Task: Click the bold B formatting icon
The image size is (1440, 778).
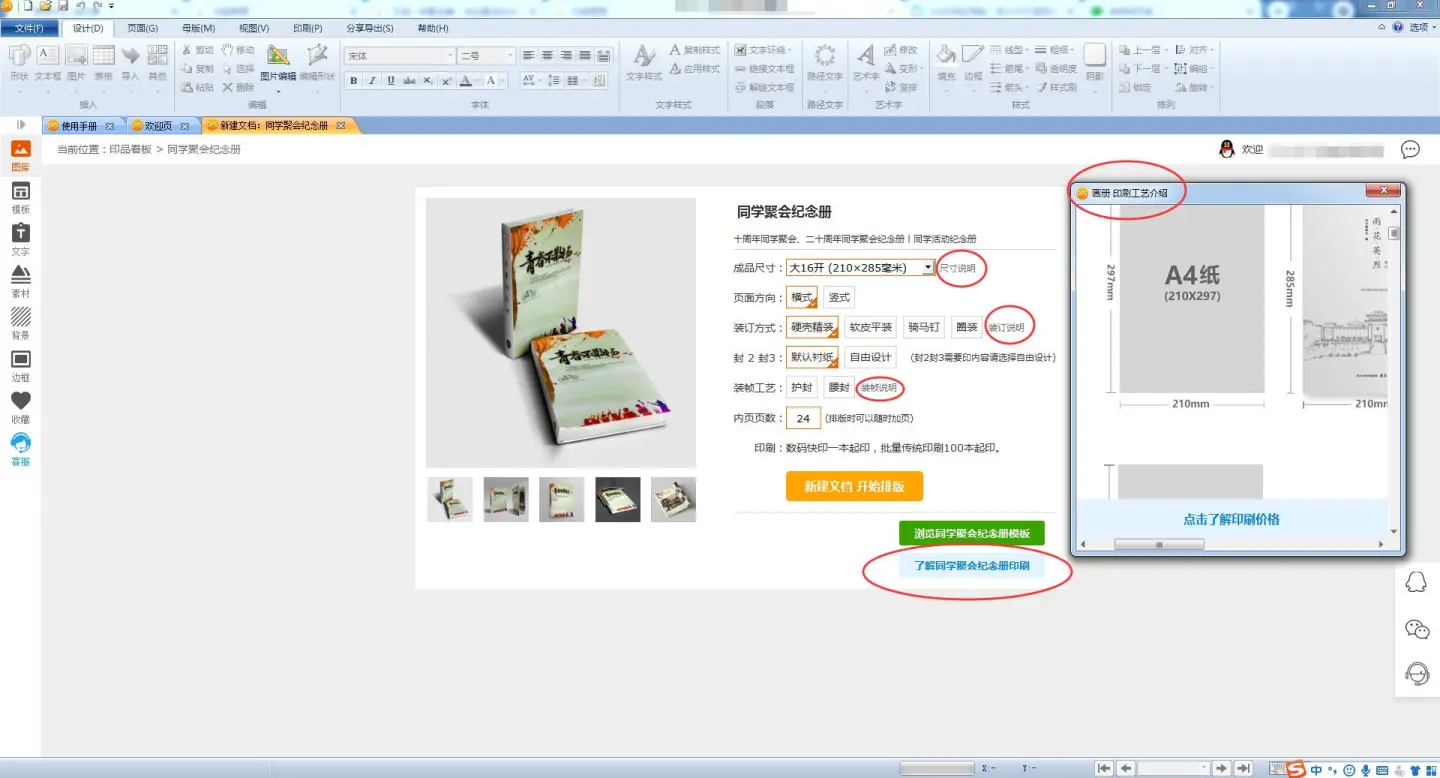Action: click(353, 81)
